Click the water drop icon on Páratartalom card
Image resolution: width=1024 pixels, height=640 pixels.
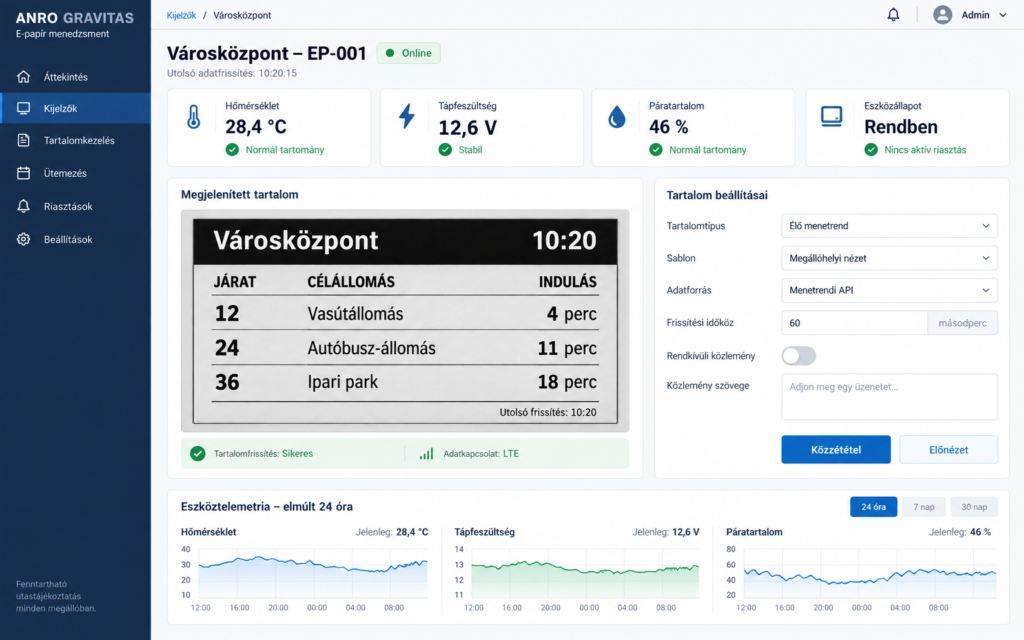point(616,117)
